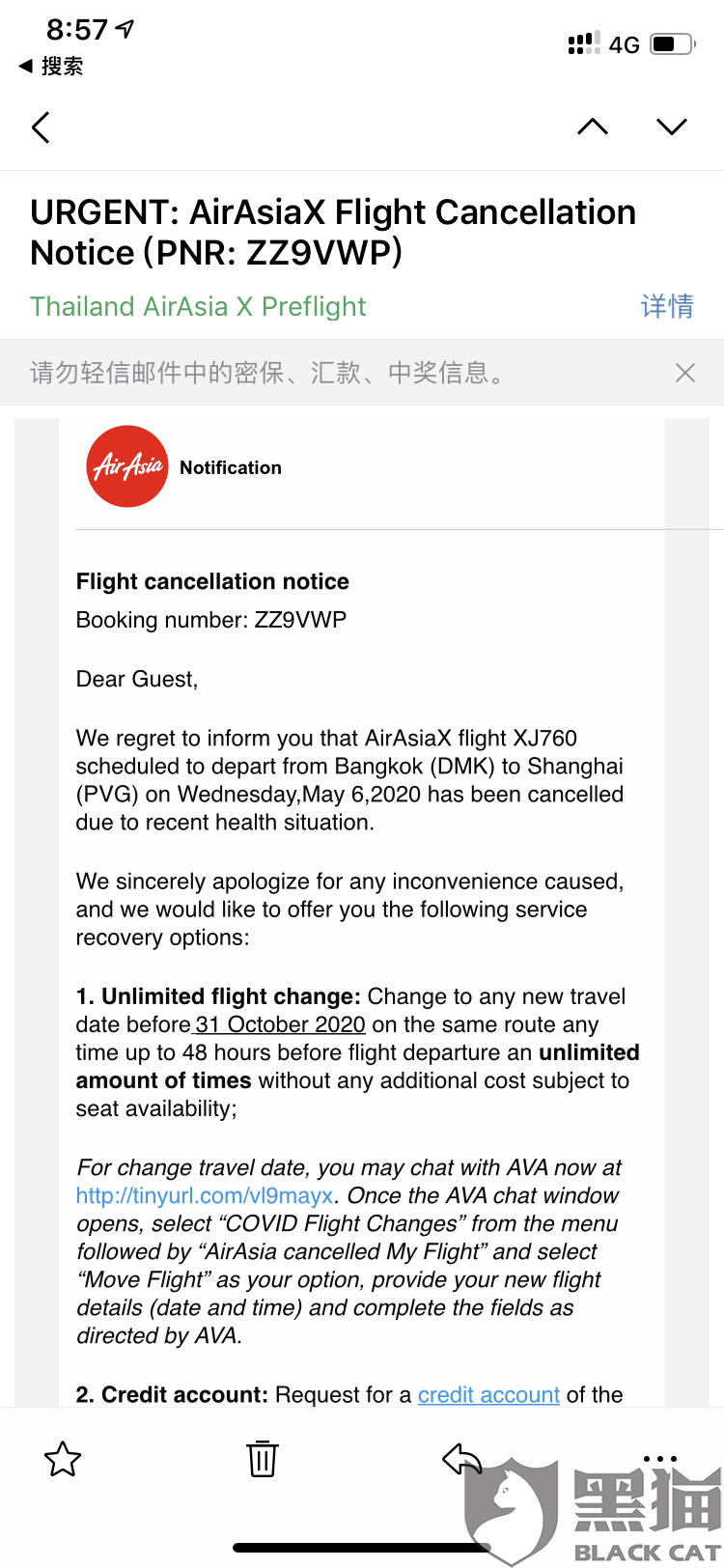Go to previous email with up chevron
Image resolution: width=724 pixels, height=1568 pixels.
click(593, 127)
